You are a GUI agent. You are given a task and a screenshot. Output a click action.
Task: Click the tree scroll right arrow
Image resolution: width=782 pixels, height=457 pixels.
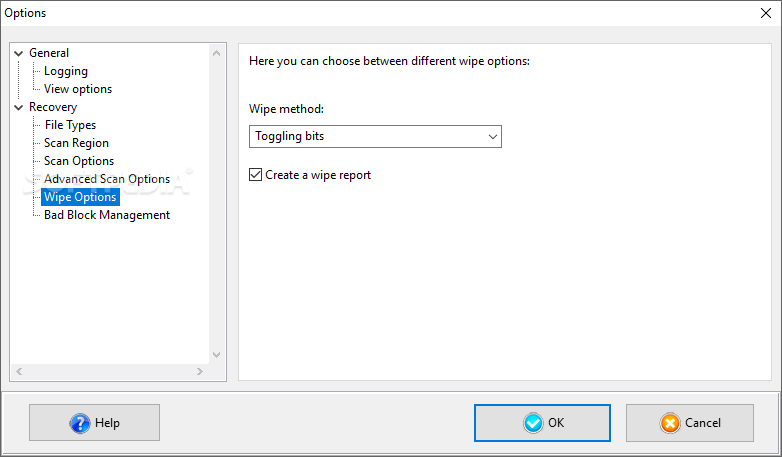(x=199, y=371)
